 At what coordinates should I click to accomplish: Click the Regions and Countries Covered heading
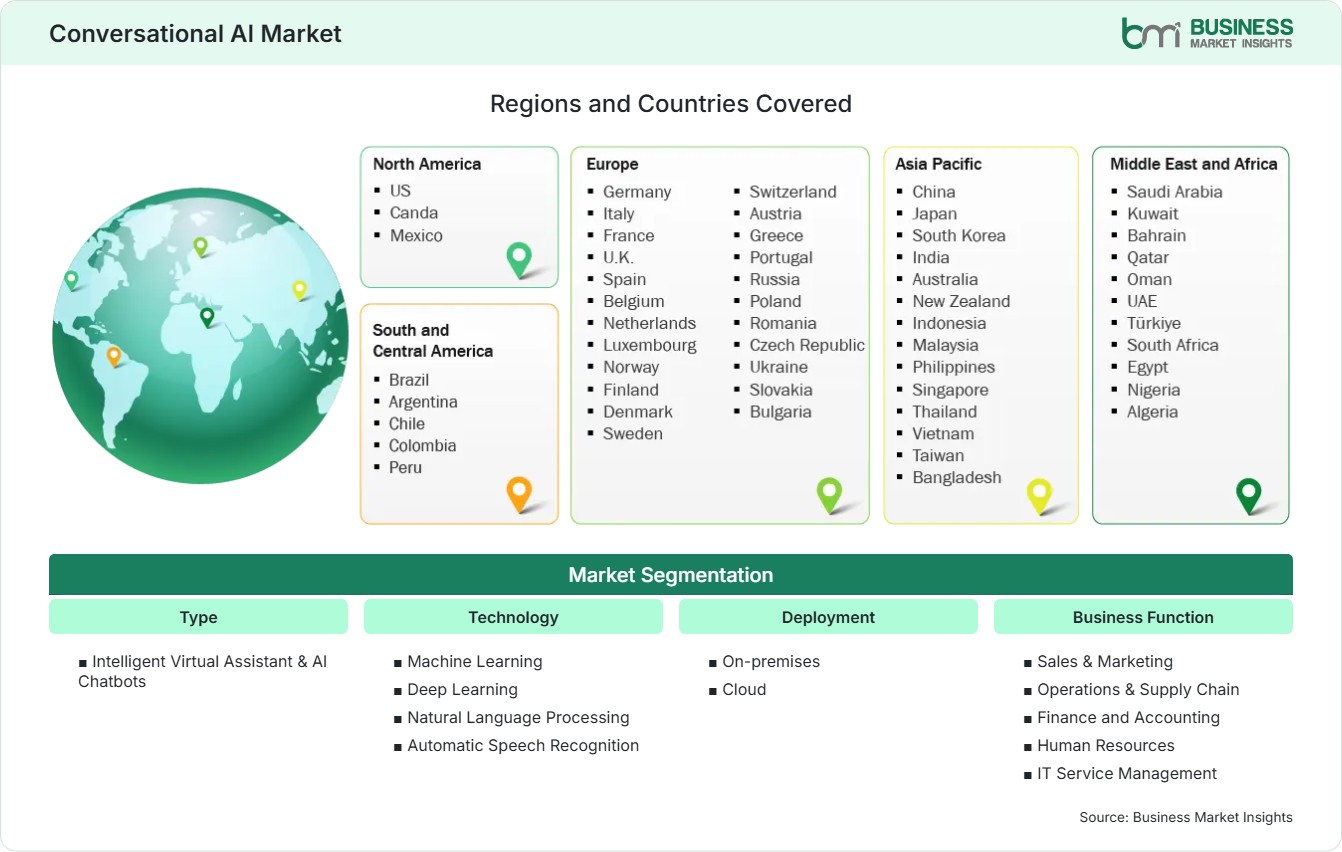[671, 104]
